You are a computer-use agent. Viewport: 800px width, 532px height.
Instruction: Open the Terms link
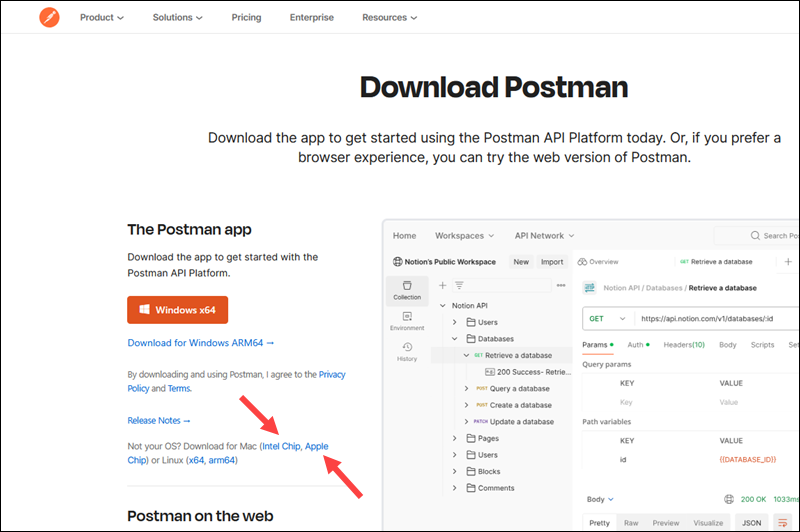(179, 388)
